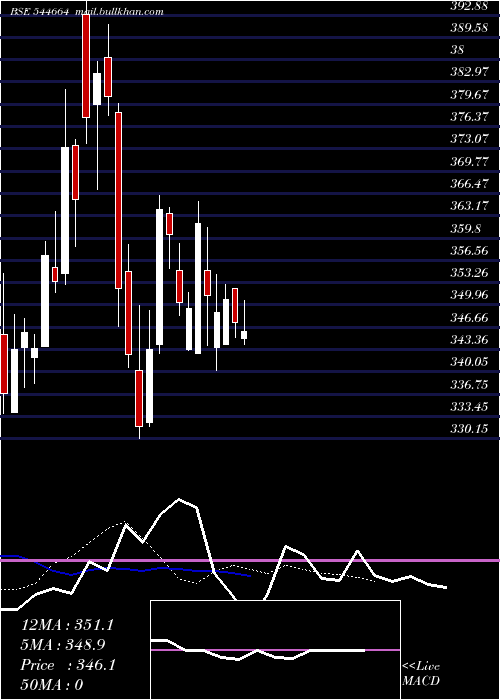Select the 340.05 price axis label
Viewport: 500px width, 700px height.
point(470,362)
